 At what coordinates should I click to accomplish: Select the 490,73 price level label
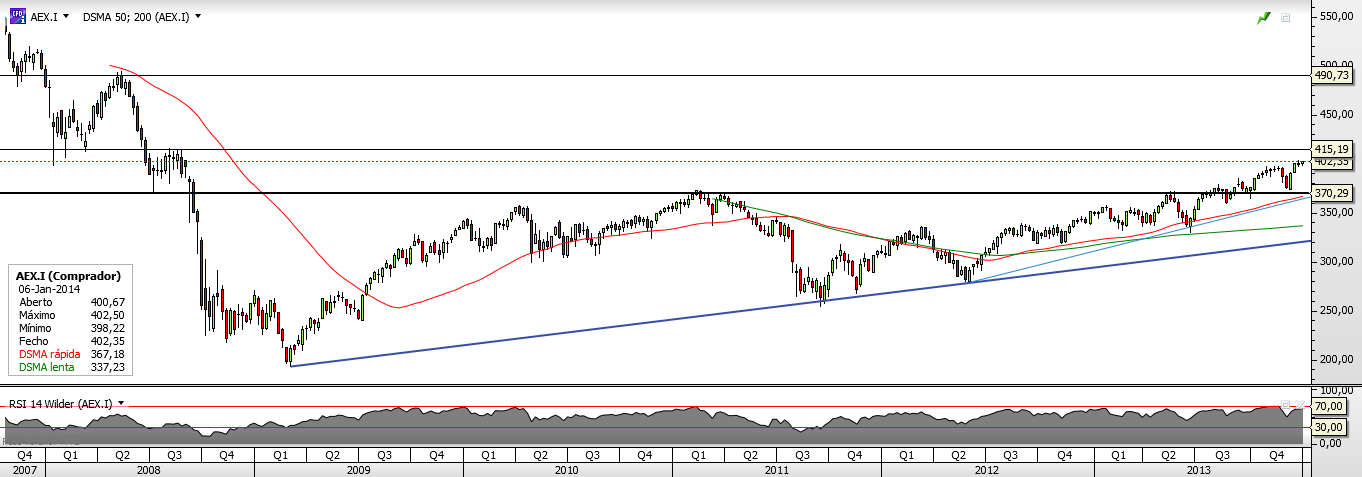(1332, 75)
